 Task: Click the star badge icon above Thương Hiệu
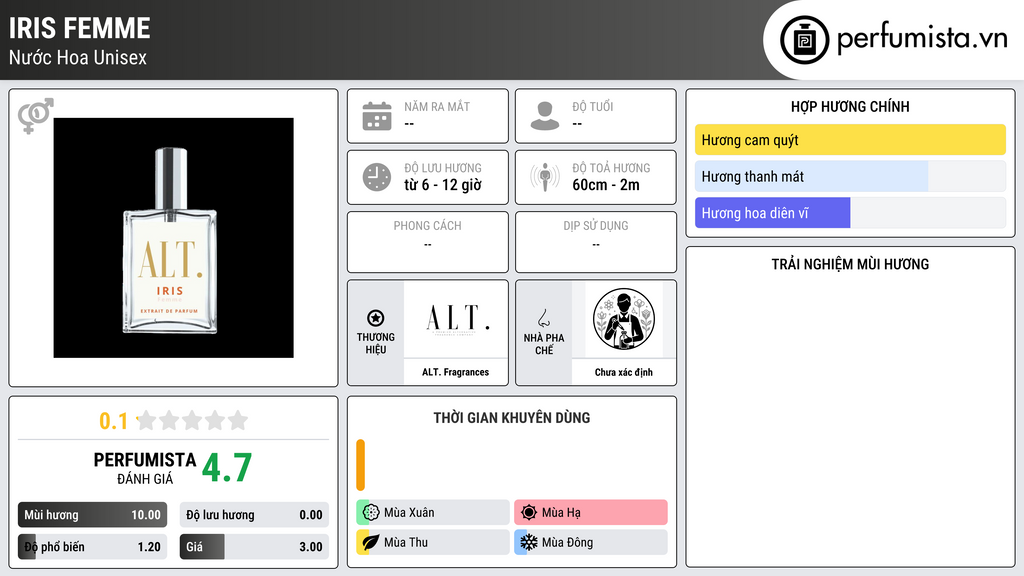[376, 318]
